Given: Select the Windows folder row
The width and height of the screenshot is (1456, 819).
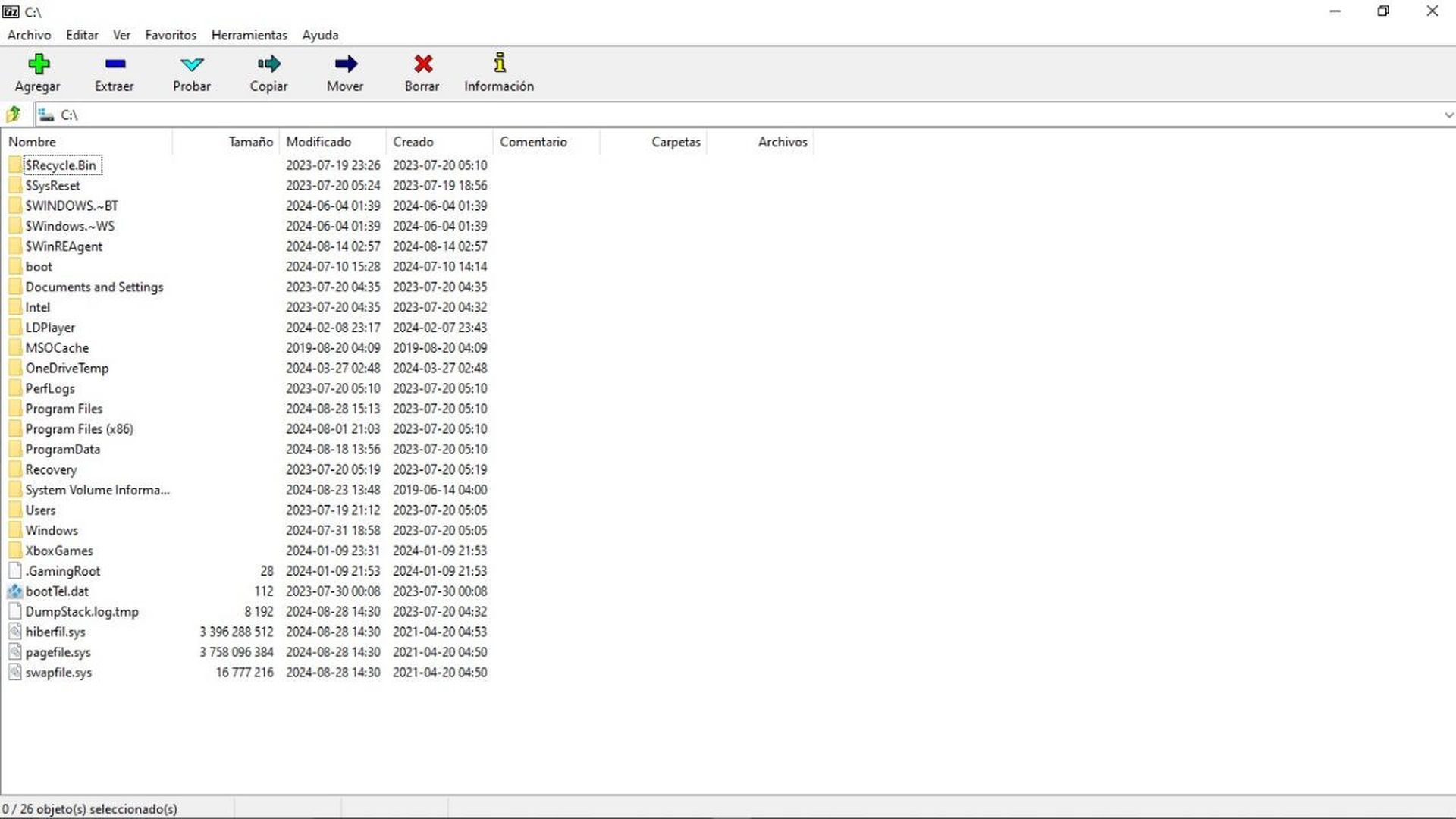Looking at the screenshot, I should click(x=52, y=531).
